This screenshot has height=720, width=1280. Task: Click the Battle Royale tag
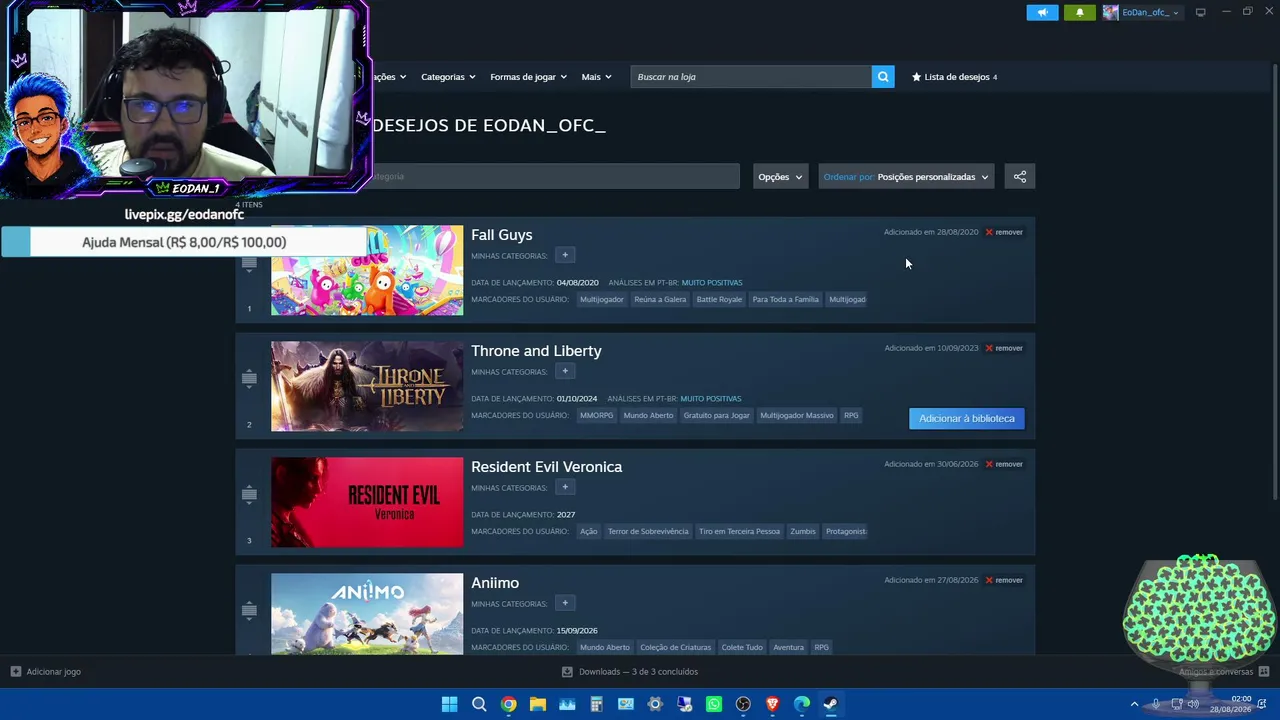point(719,300)
